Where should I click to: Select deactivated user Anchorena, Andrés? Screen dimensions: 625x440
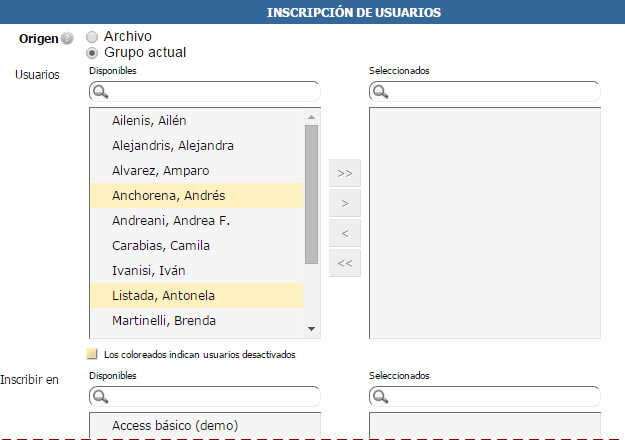click(168, 196)
